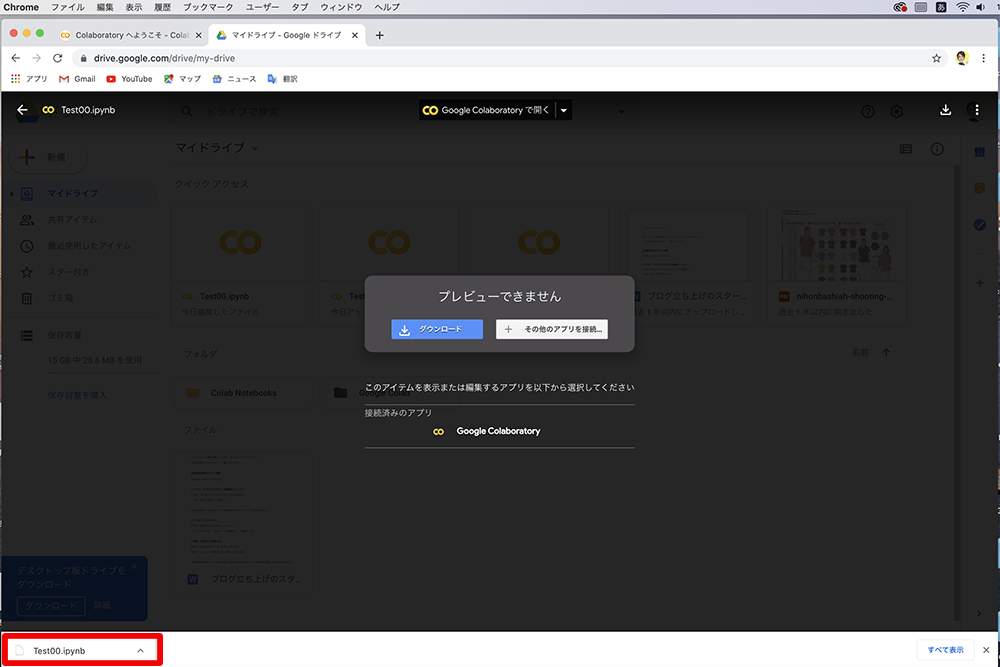Viewport: 1000px width, 667px height.
Task: Expand the Test00.ipynb download item chevron
Action: click(140, 650)
